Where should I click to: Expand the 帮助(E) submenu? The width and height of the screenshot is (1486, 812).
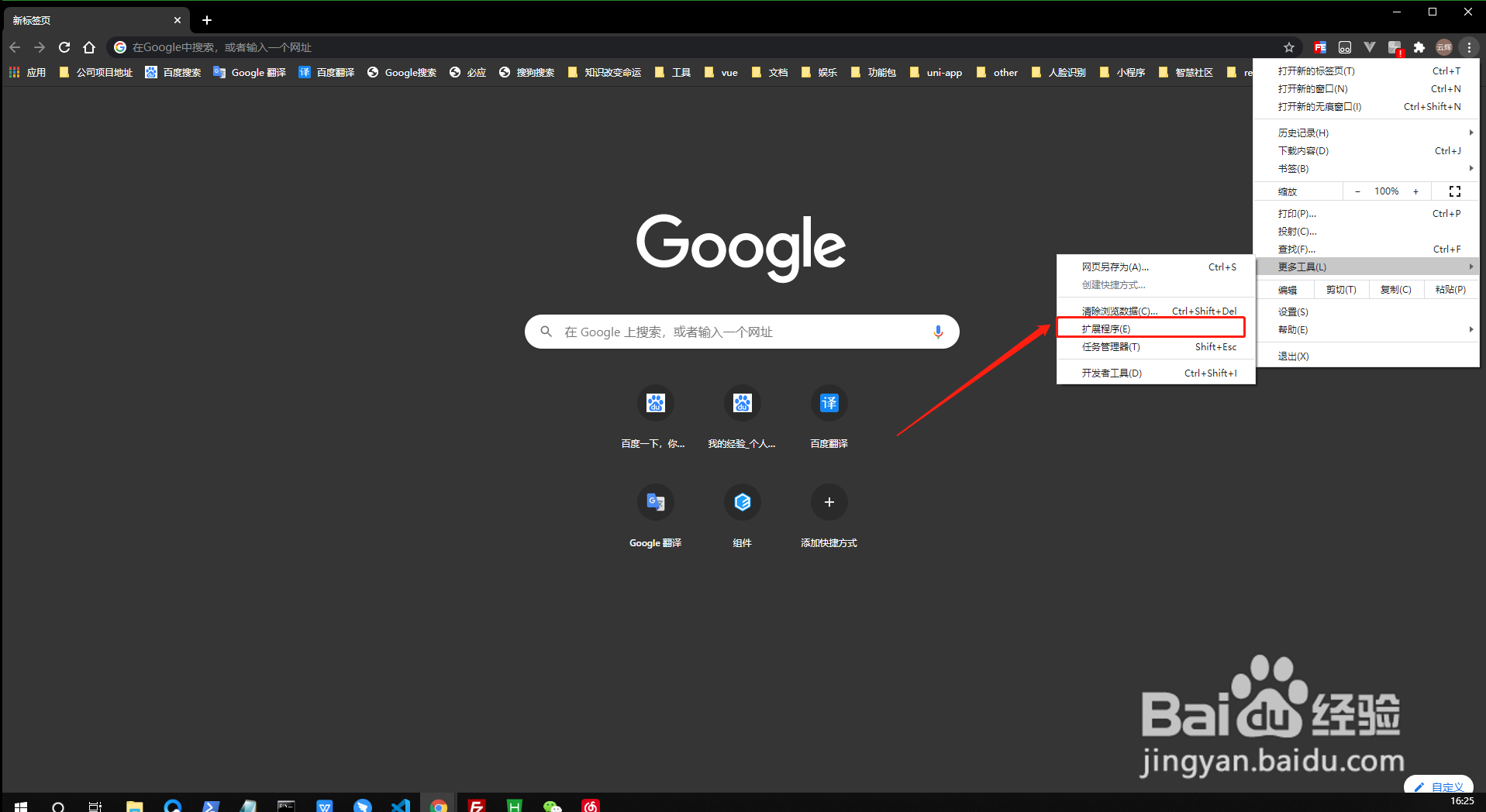(x=1367, y=329)
